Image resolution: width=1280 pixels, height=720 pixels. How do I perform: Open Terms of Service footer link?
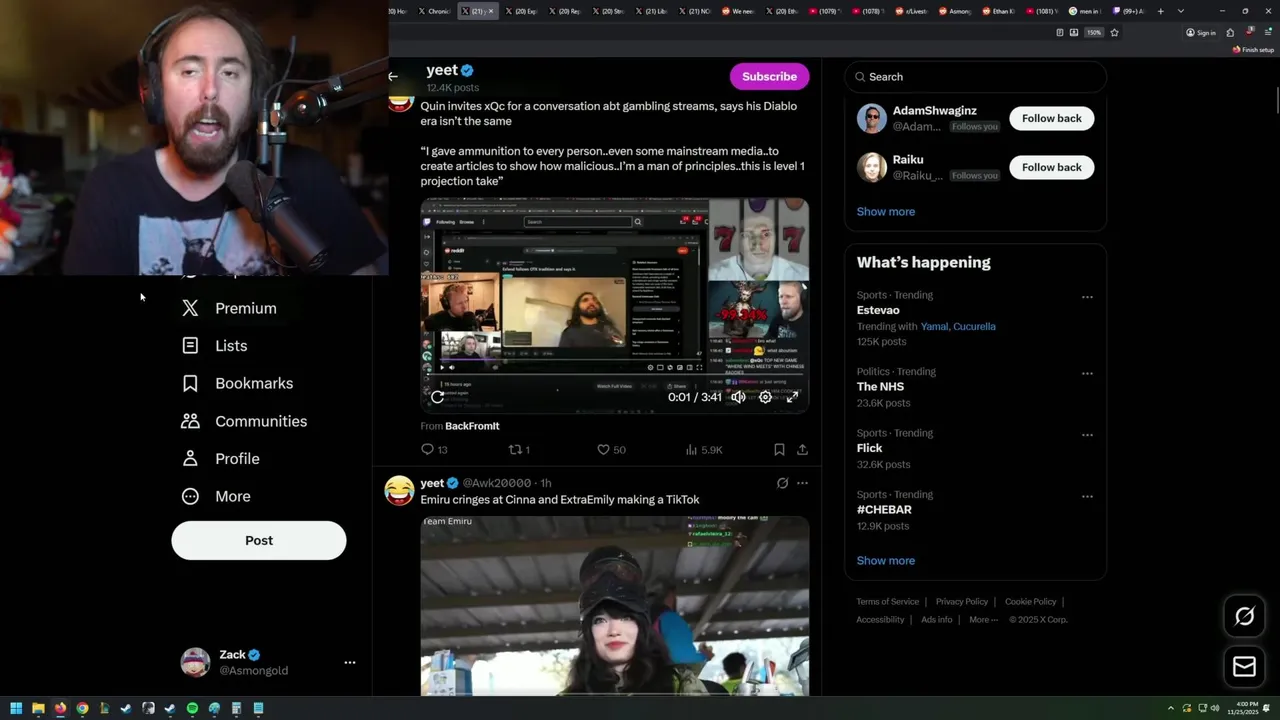click(x=887, y=602)
